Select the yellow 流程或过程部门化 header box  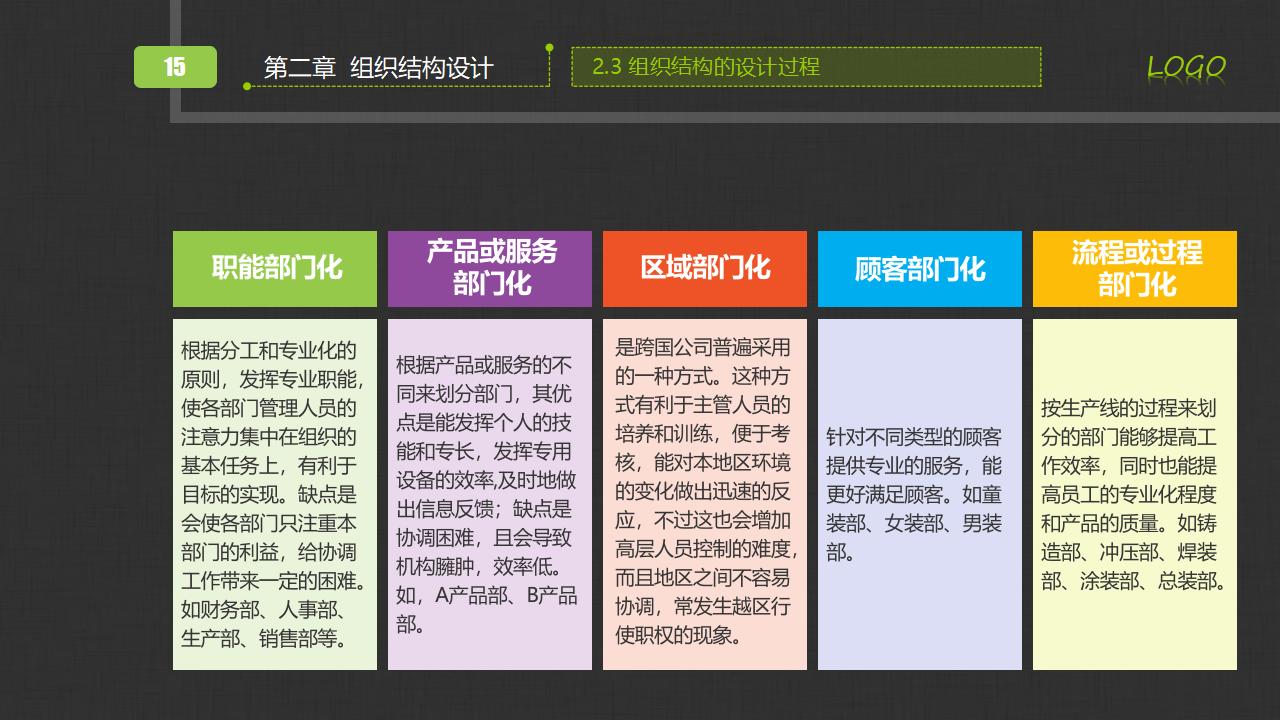pos(1135,269)
